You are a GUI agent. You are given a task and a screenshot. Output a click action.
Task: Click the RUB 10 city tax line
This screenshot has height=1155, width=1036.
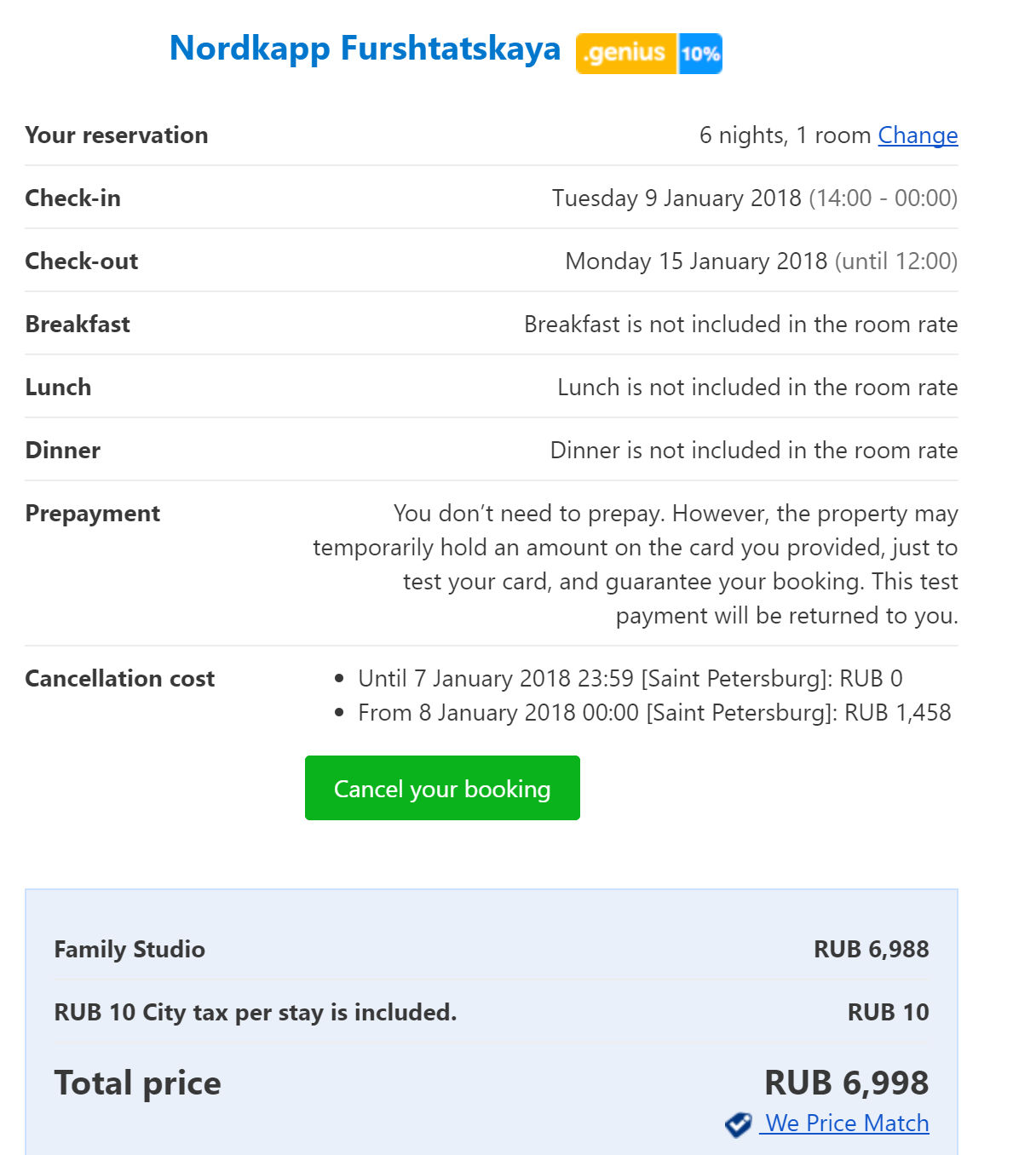[x=256, y=1012]
